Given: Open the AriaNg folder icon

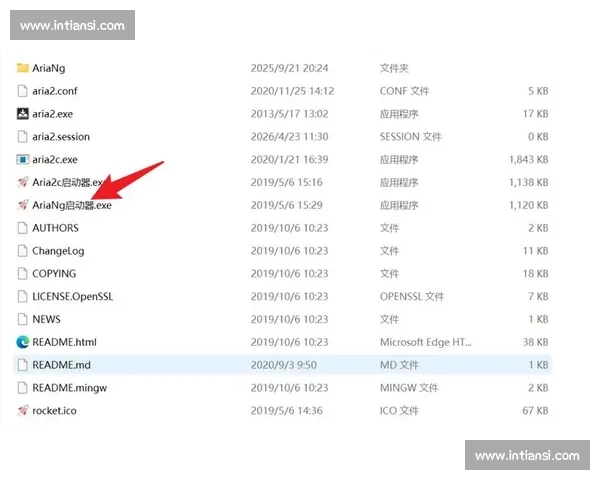Looking at the screenshot, I should (23, 68).
